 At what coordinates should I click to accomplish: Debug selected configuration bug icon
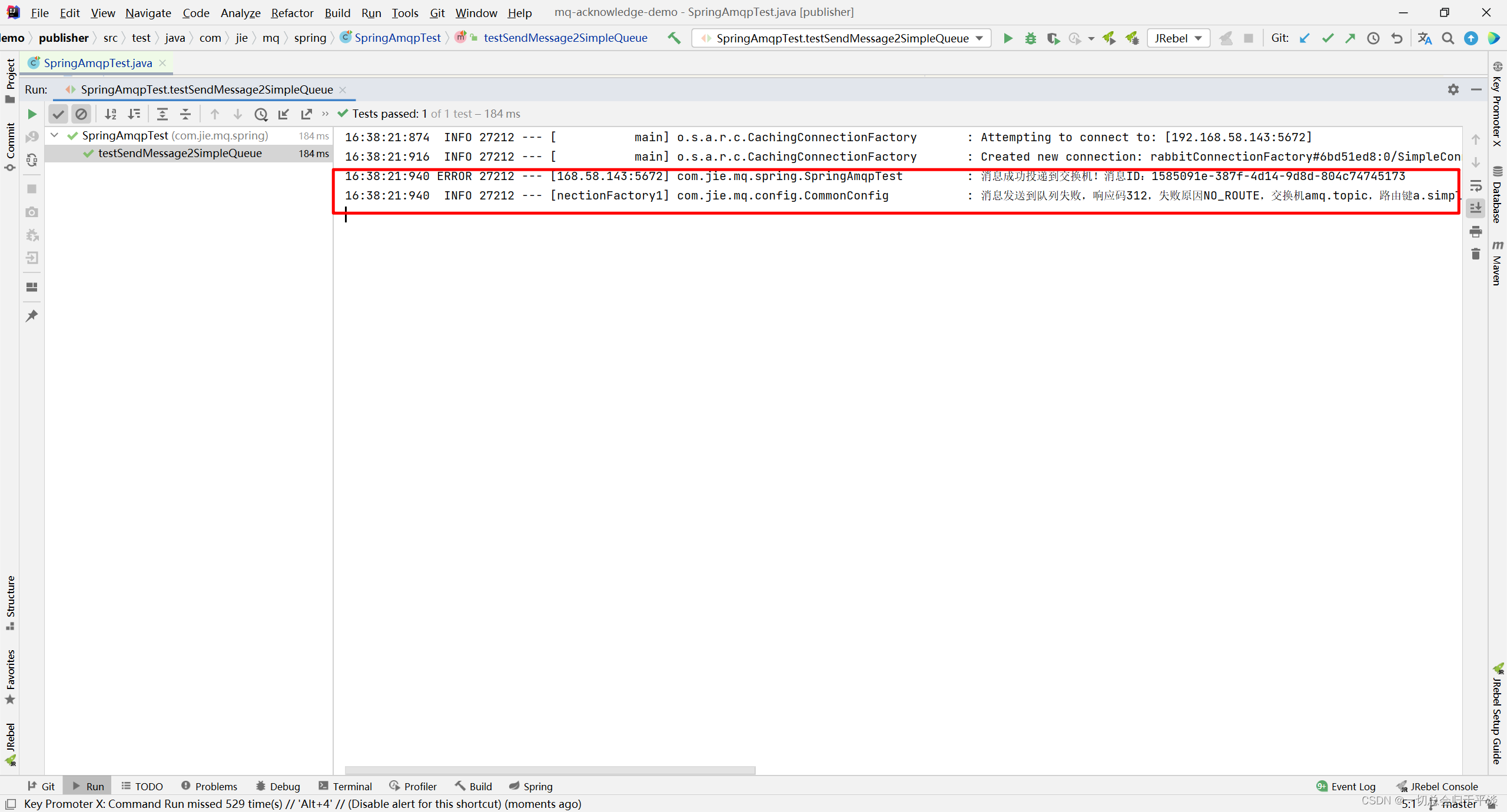(1031, 38)
